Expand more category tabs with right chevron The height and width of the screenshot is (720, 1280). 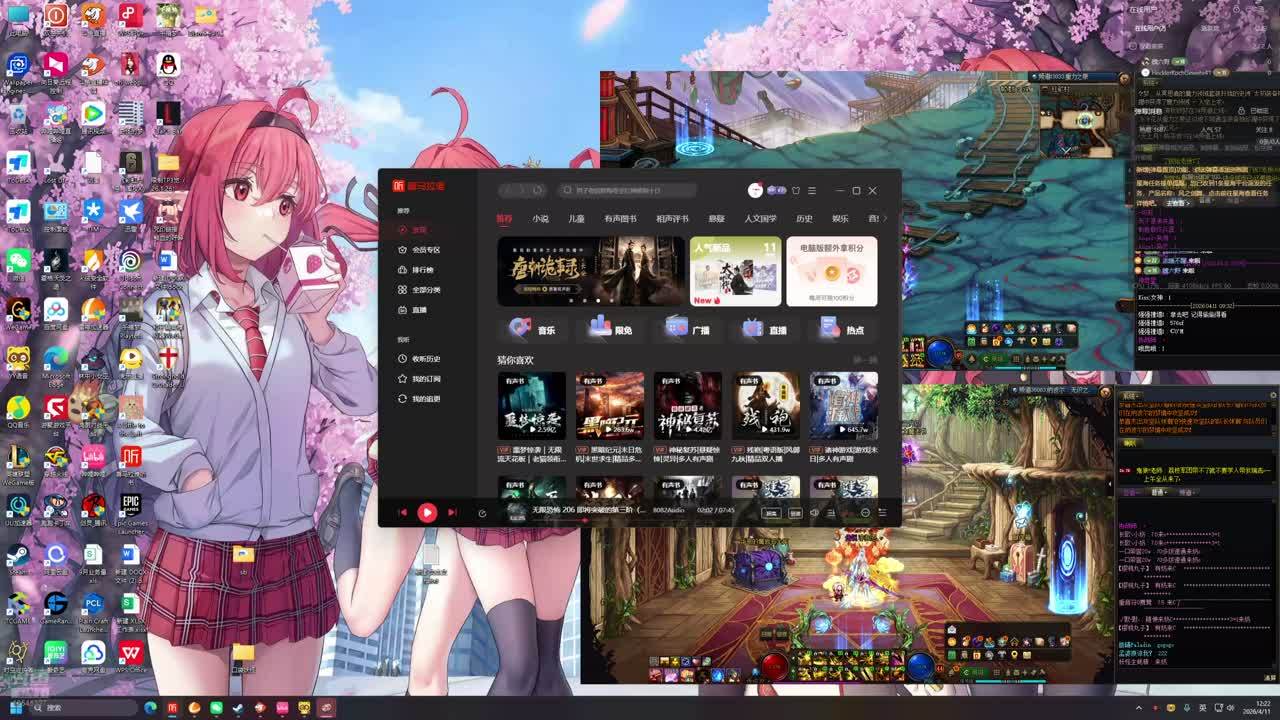tap(884, 218)
